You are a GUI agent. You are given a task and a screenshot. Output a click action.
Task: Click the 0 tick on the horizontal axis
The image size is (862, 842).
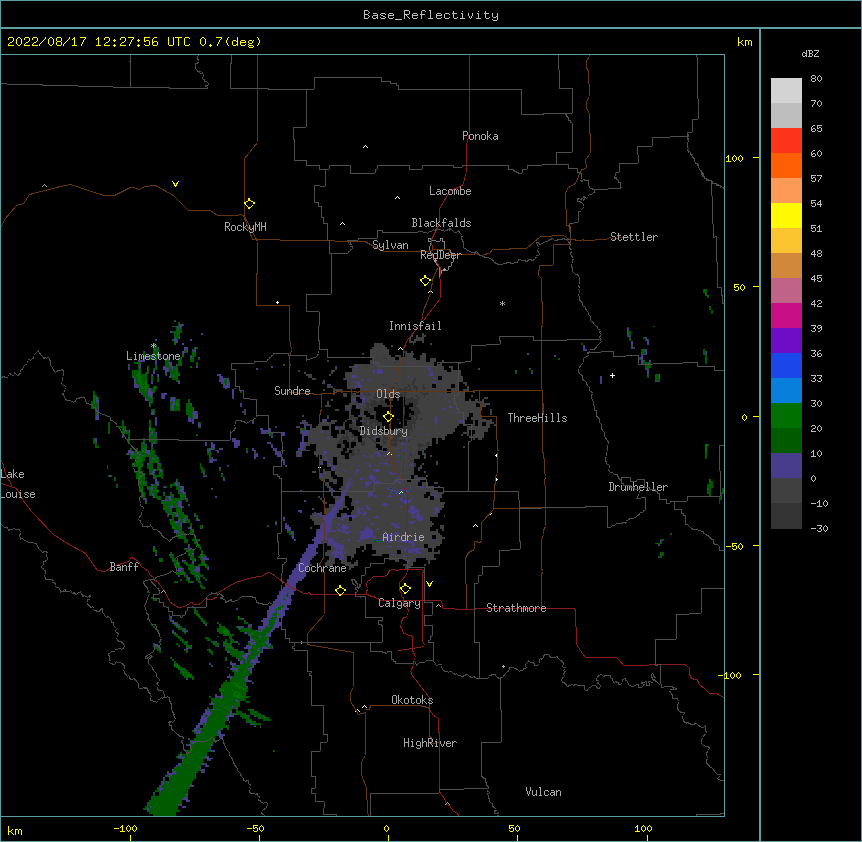click(386, 828)
